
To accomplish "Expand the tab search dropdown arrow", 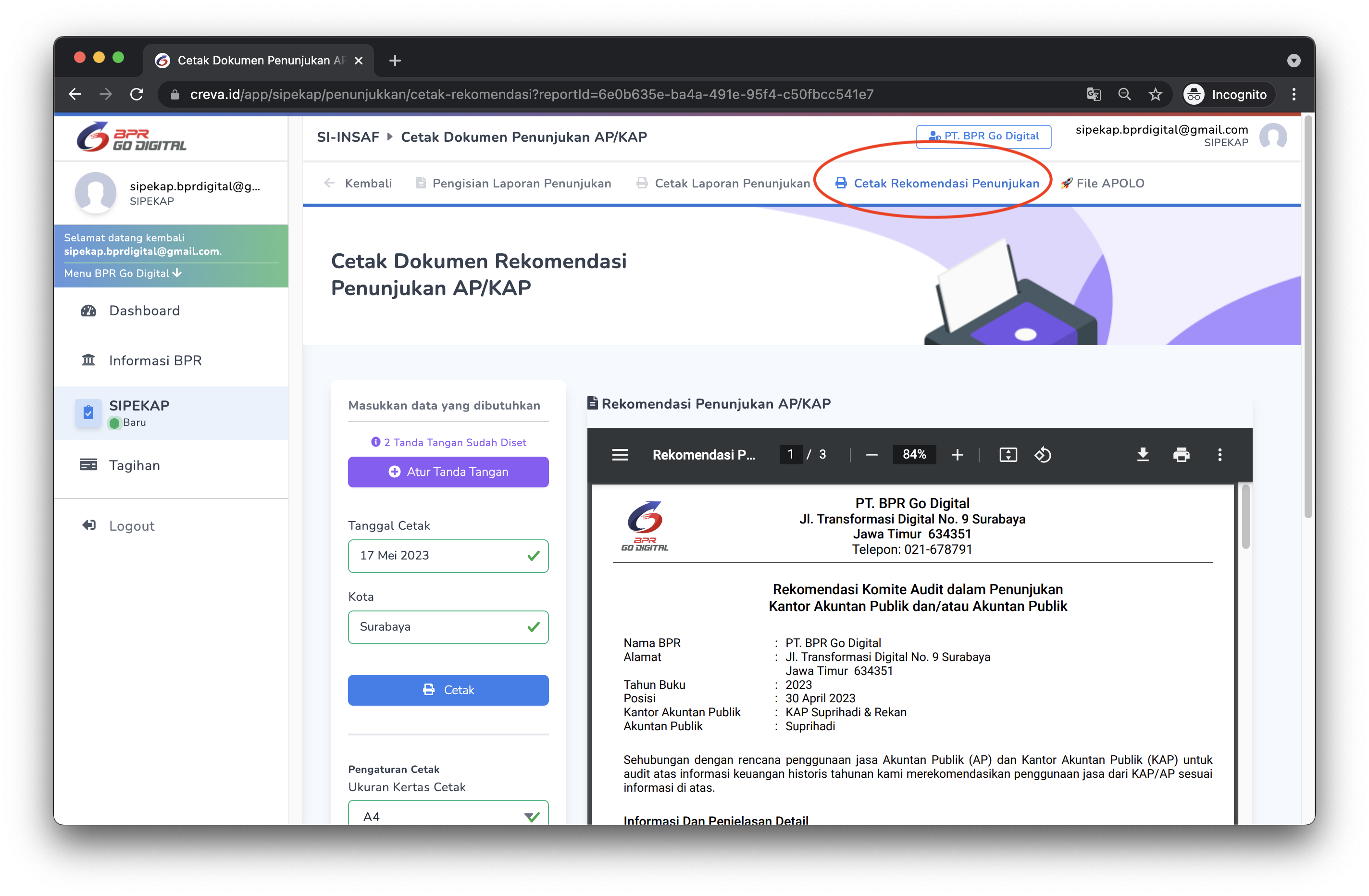I will 1294,61.
